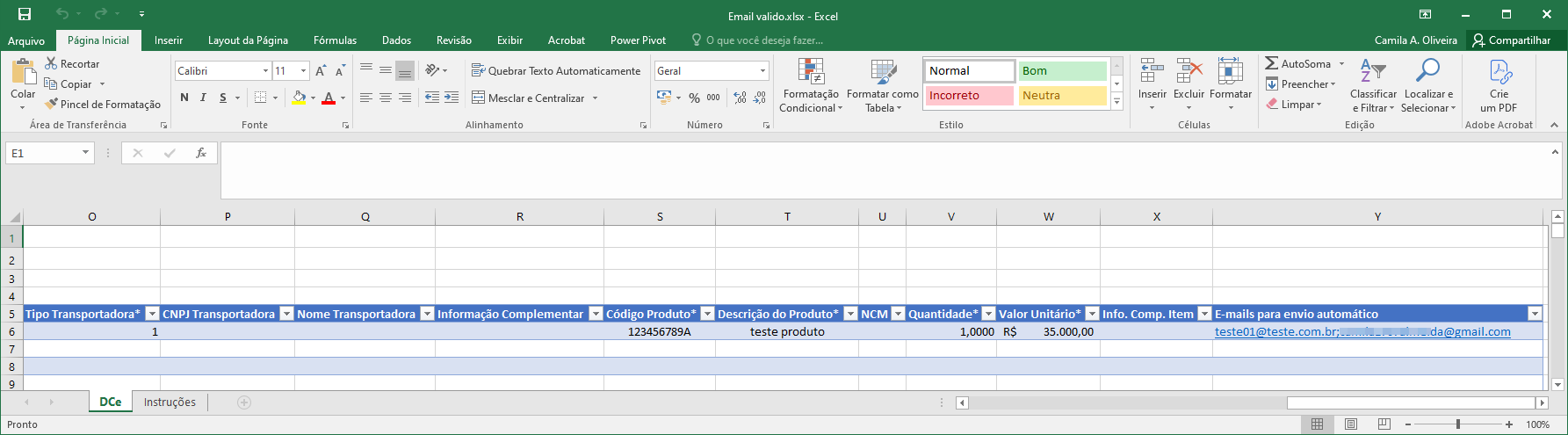Screen dimensions: 1568x435
Task: Toggle italic (I) formatting
Action: tap(203, 98)
